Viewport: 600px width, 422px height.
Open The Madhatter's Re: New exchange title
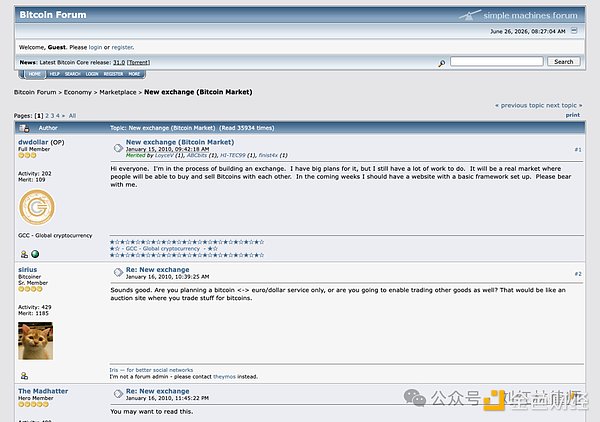(x=158, y=391)
